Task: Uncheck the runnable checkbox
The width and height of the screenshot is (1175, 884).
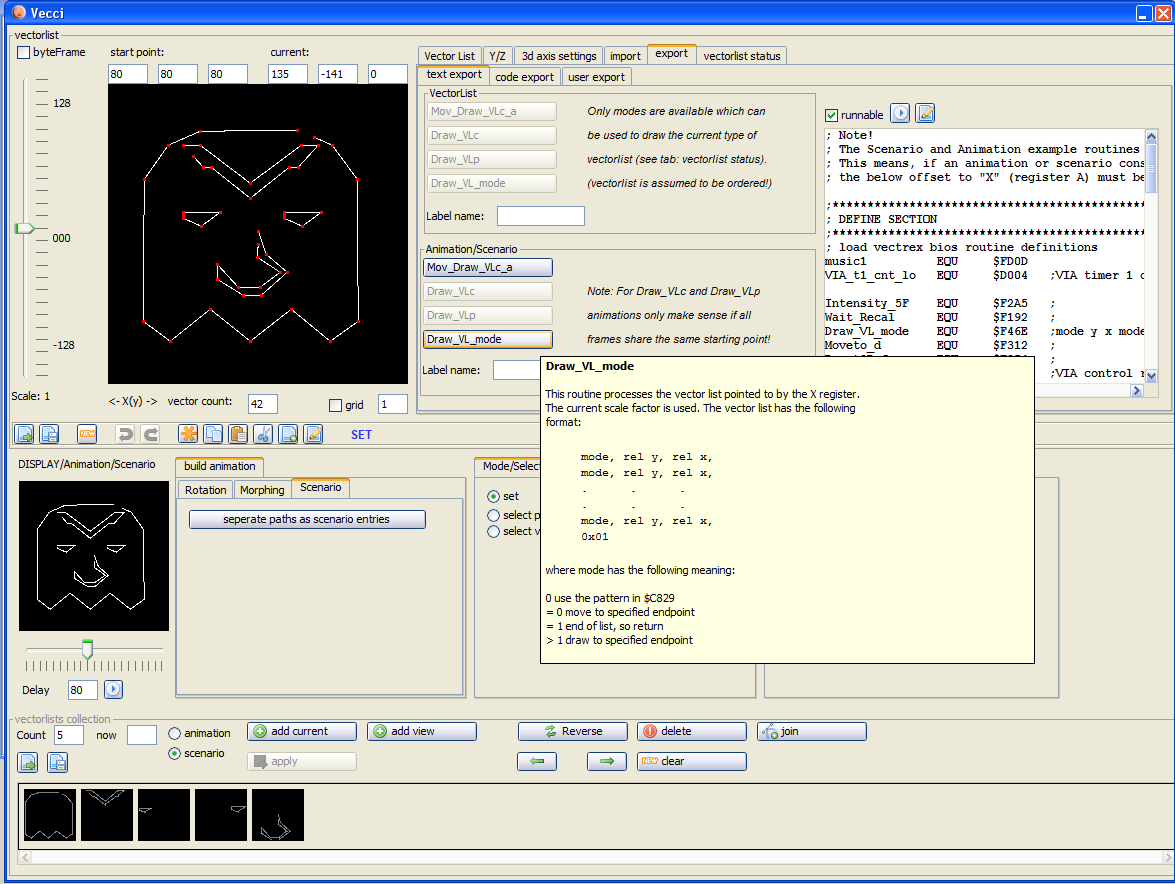Action: (831, 115)
